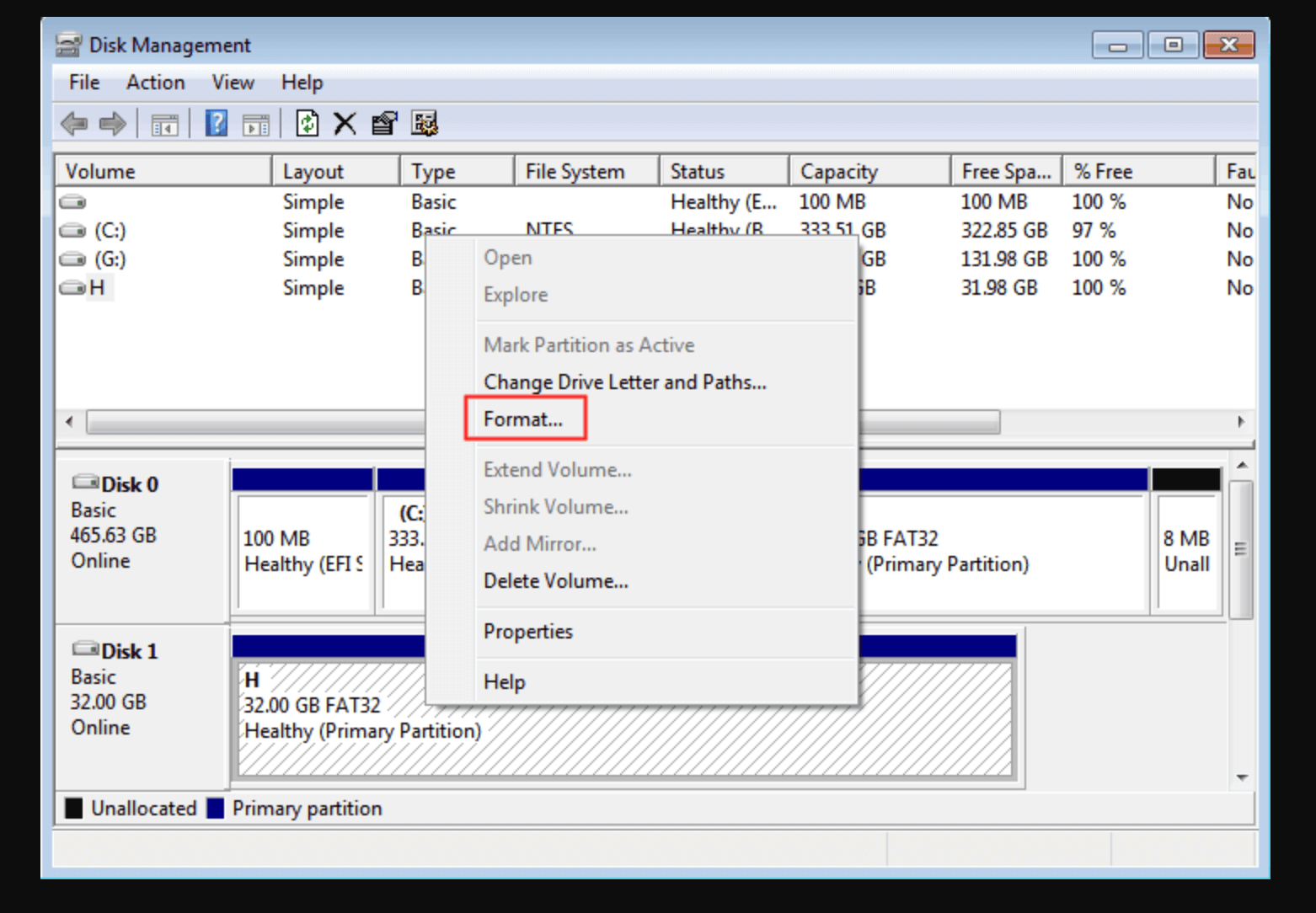Open the View menu
This screenshot has height=913, width=1316.
click(233, 82)
